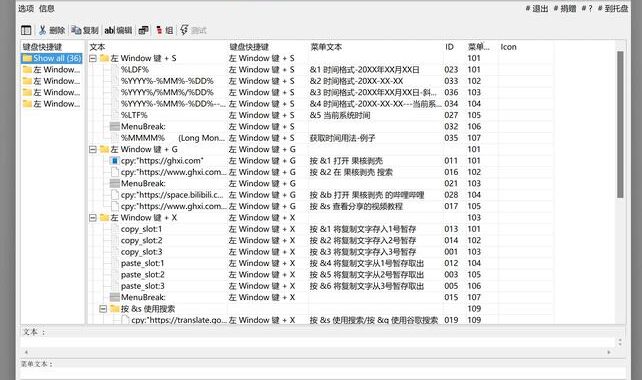642x380 pixels.
Task: Click menu text 按 &s 查看分享的视频教程
Action: [356, 206]
